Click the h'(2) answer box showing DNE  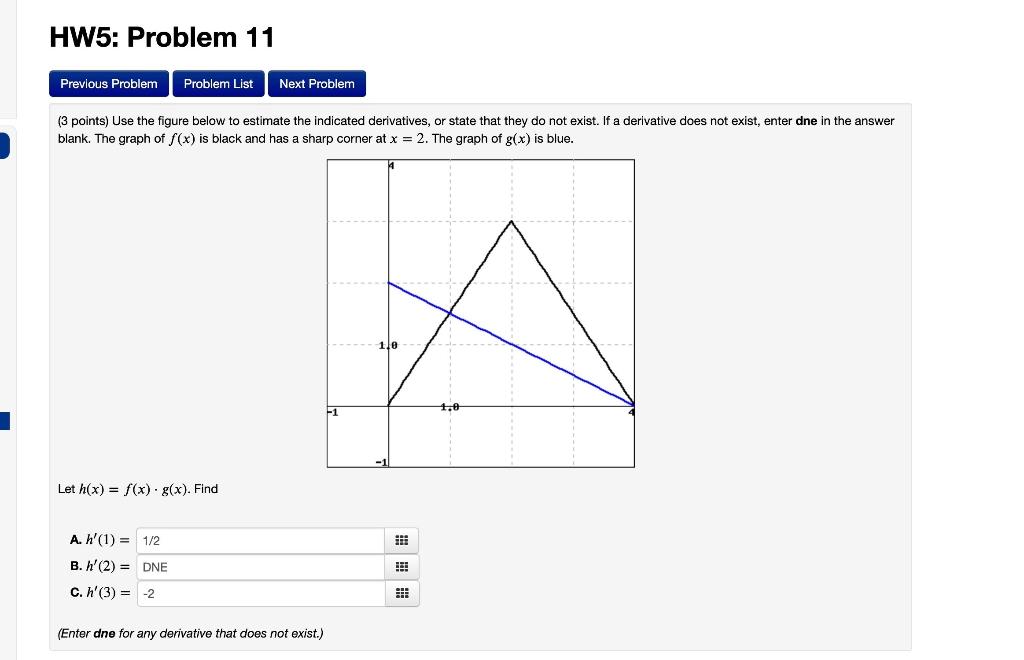[x=260, y=567]
